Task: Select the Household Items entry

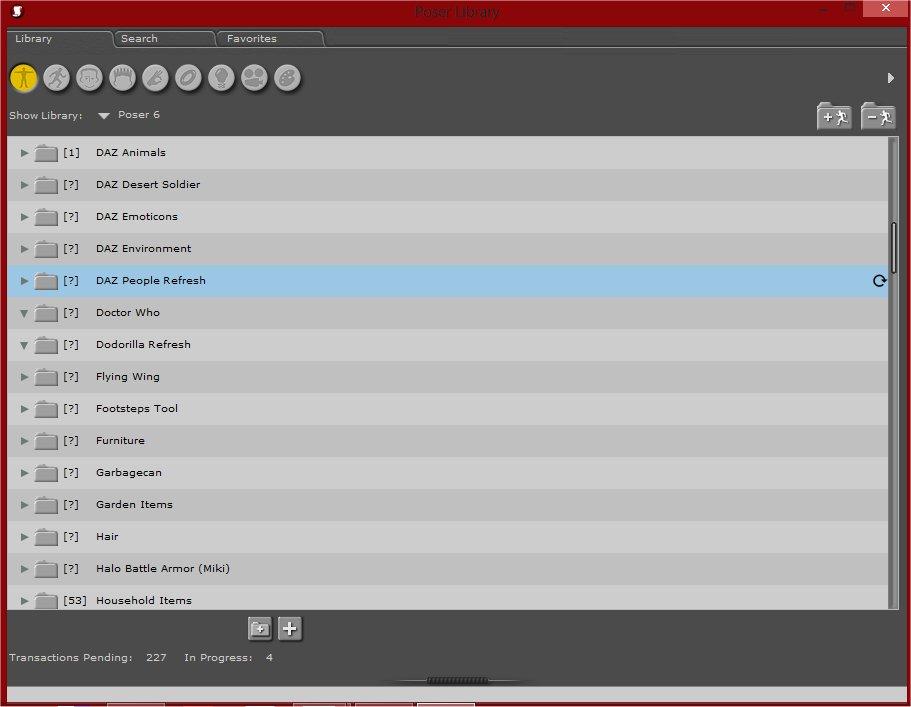Action: [447, 597]
